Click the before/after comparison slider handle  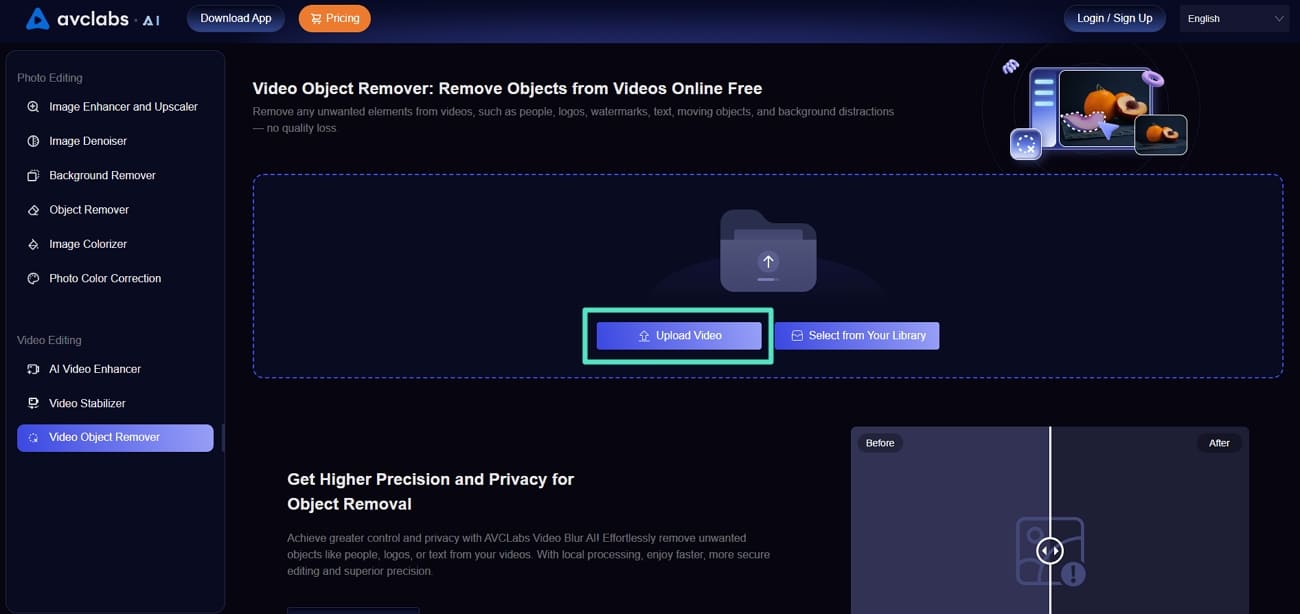(1049, 551)
